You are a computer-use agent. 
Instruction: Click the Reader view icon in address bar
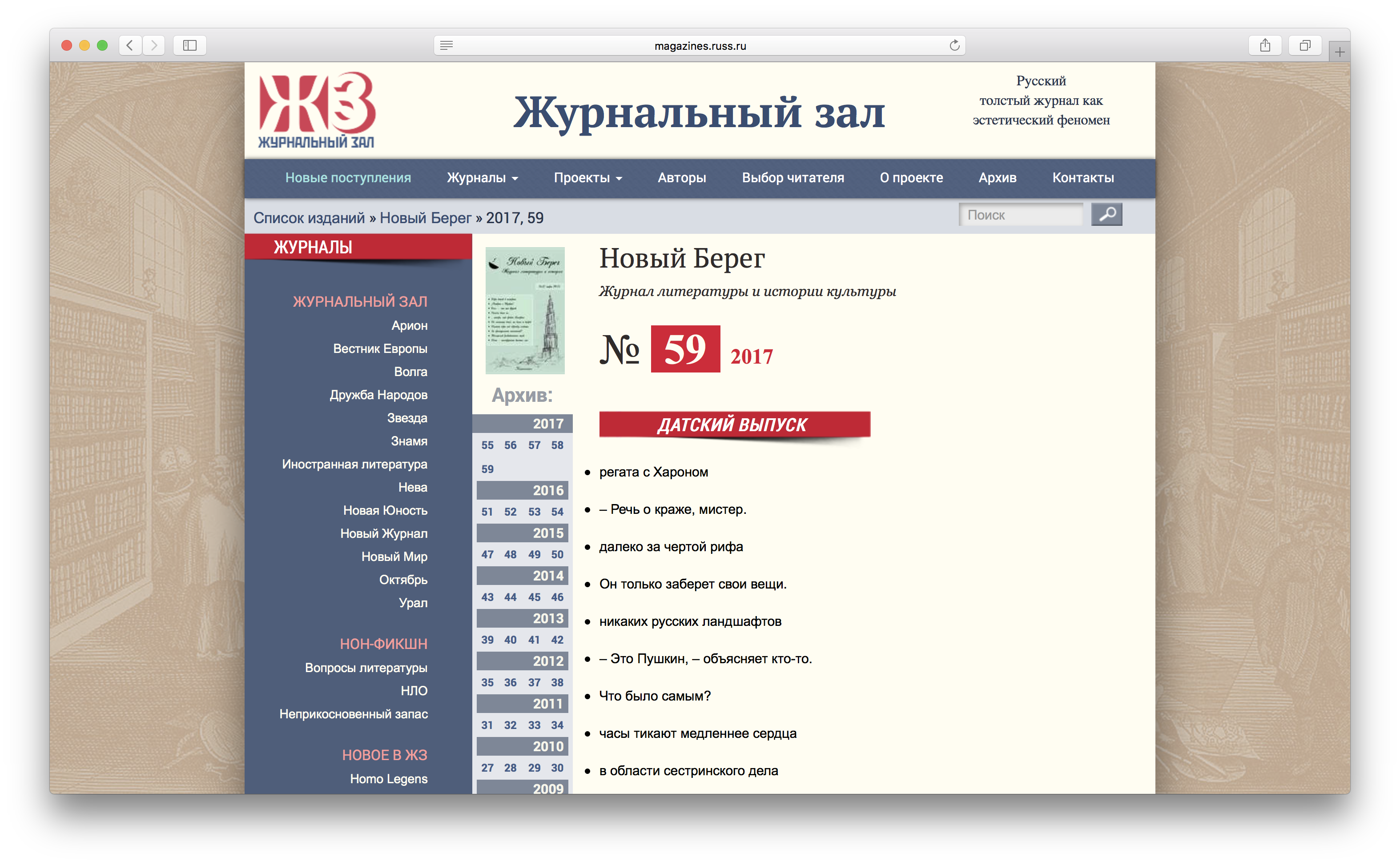click(447, 45)
